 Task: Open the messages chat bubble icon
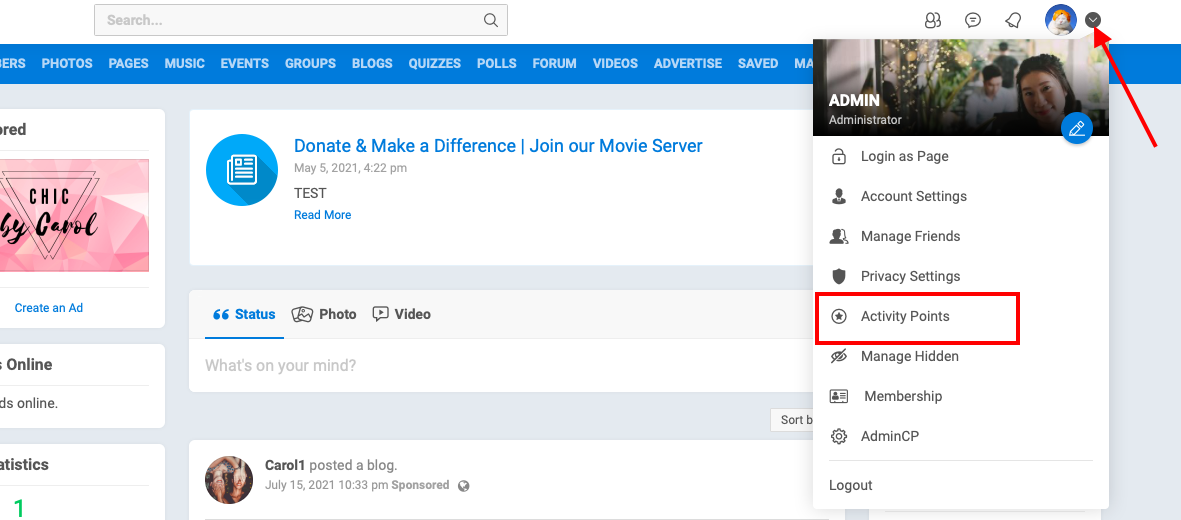973,20
